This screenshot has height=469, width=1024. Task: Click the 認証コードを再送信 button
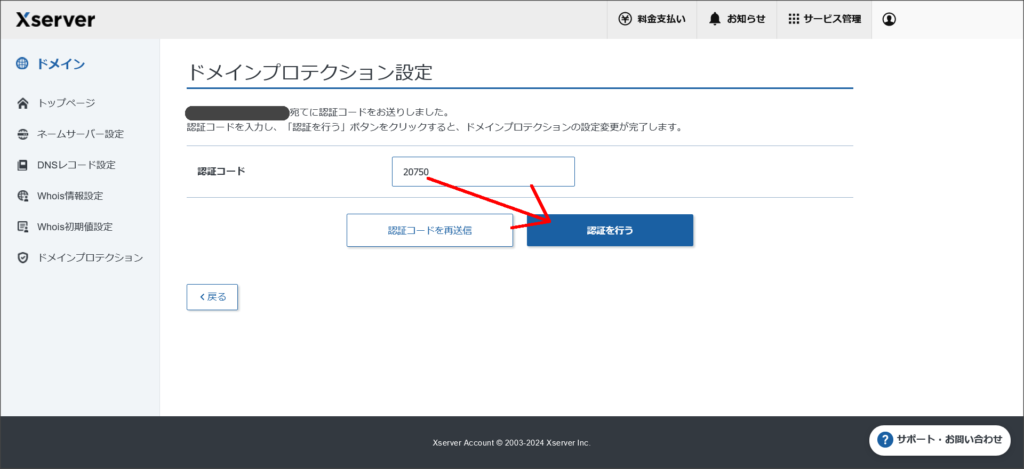[430, 230]
